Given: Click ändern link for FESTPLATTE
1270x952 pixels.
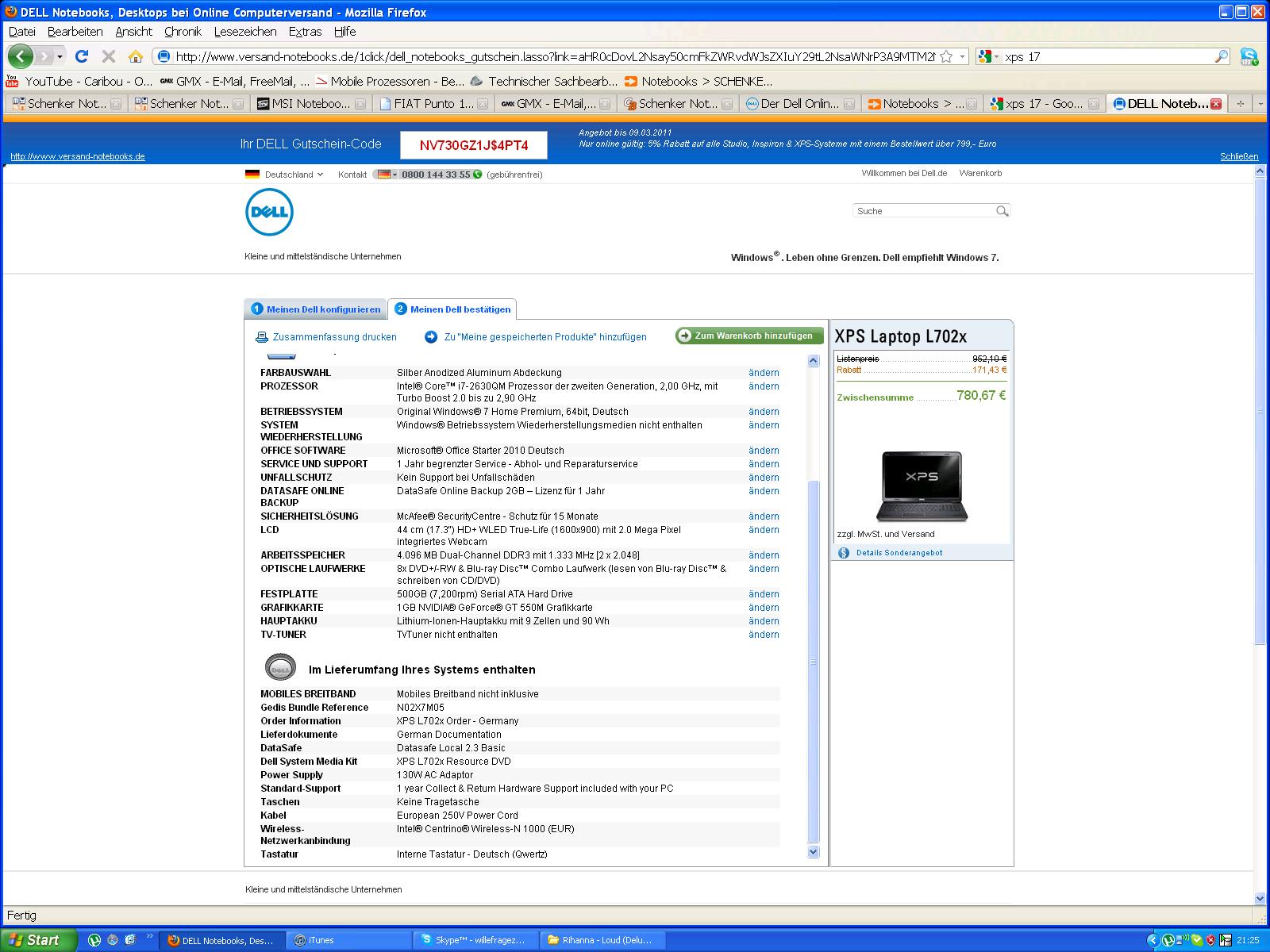Looking at the screenshot, I should (764, 594).
